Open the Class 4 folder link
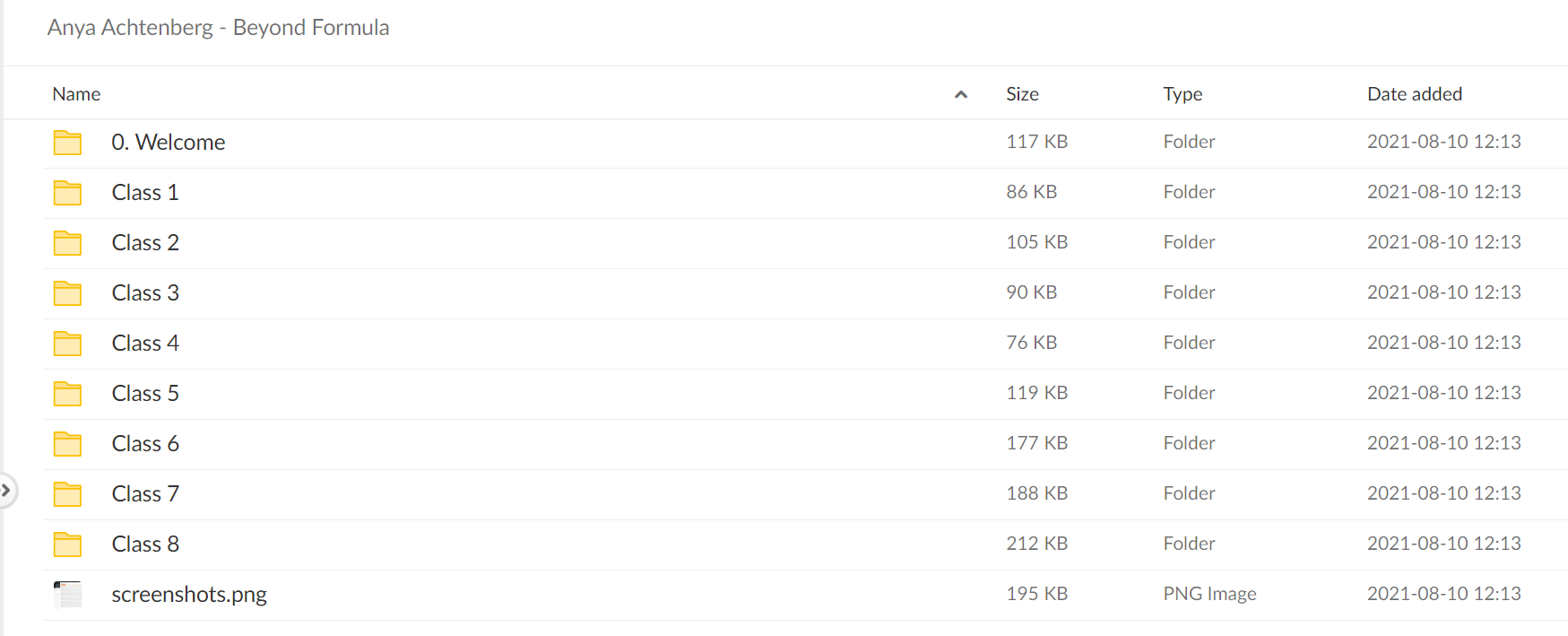Viewport: 1568px width, 636px height. pos(145,343)
